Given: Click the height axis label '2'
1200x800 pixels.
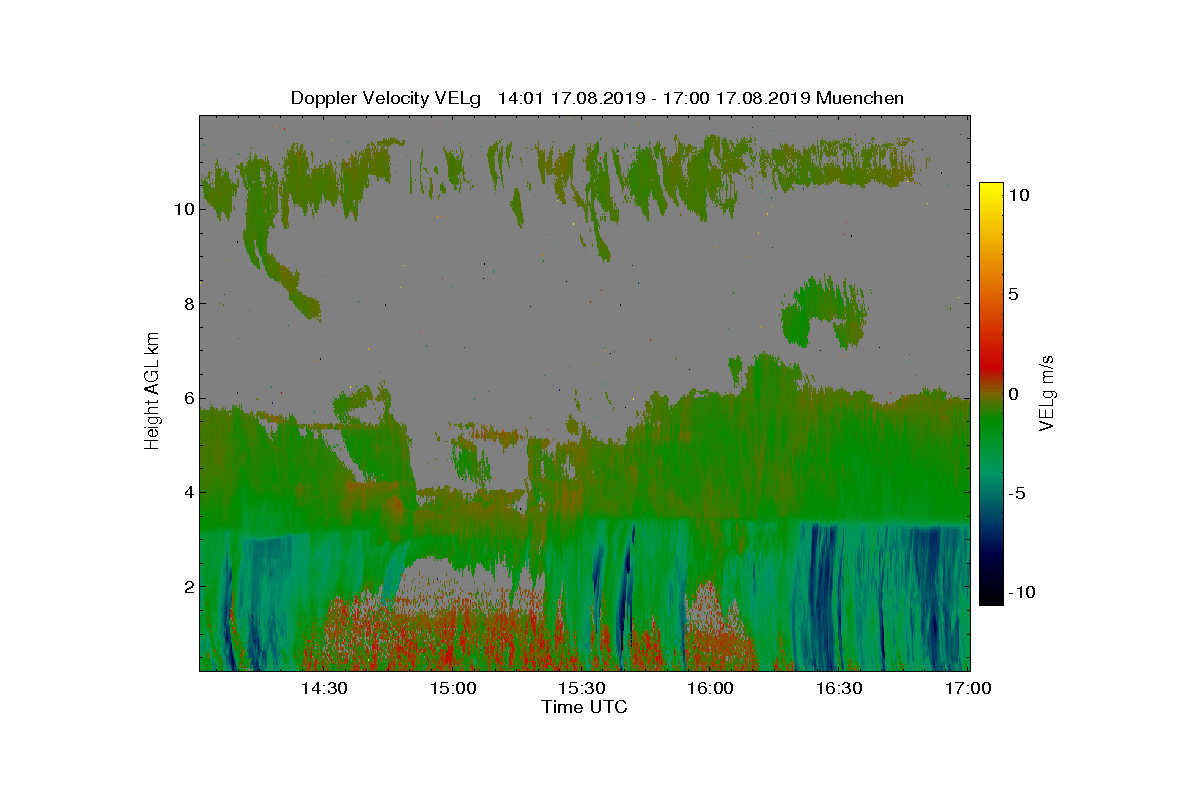Looking at the screenshot, I should [187, 586].
